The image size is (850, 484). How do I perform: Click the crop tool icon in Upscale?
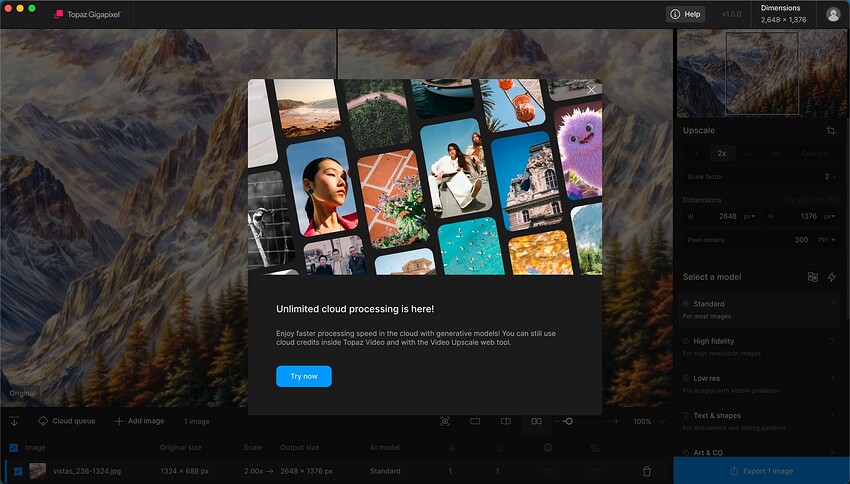pyautogui.click(x=830, y=131)
